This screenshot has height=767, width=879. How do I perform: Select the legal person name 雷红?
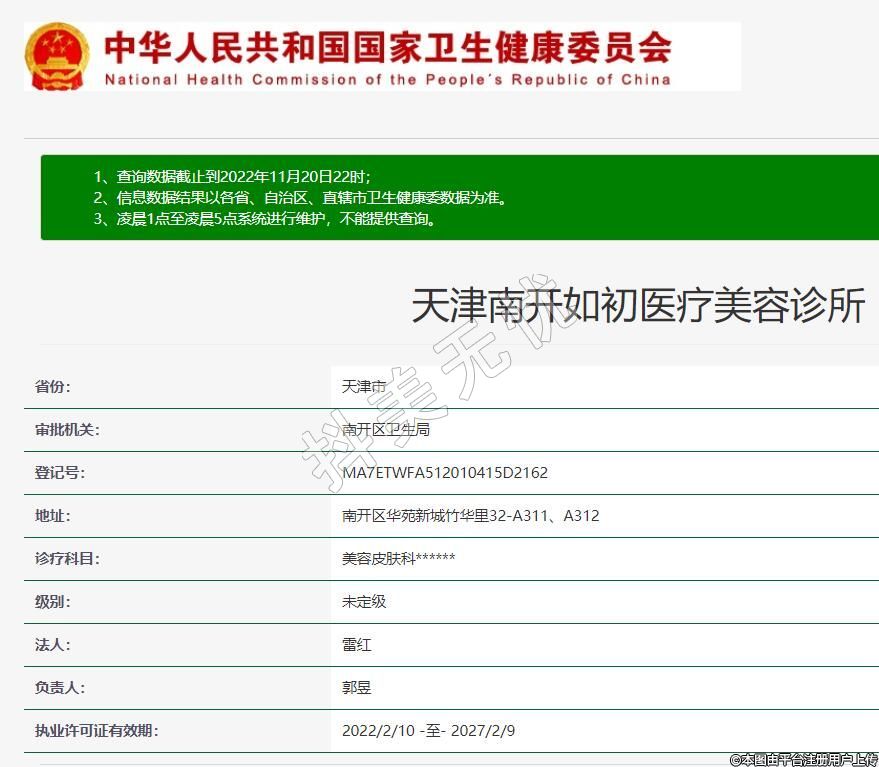coord(357,645)
